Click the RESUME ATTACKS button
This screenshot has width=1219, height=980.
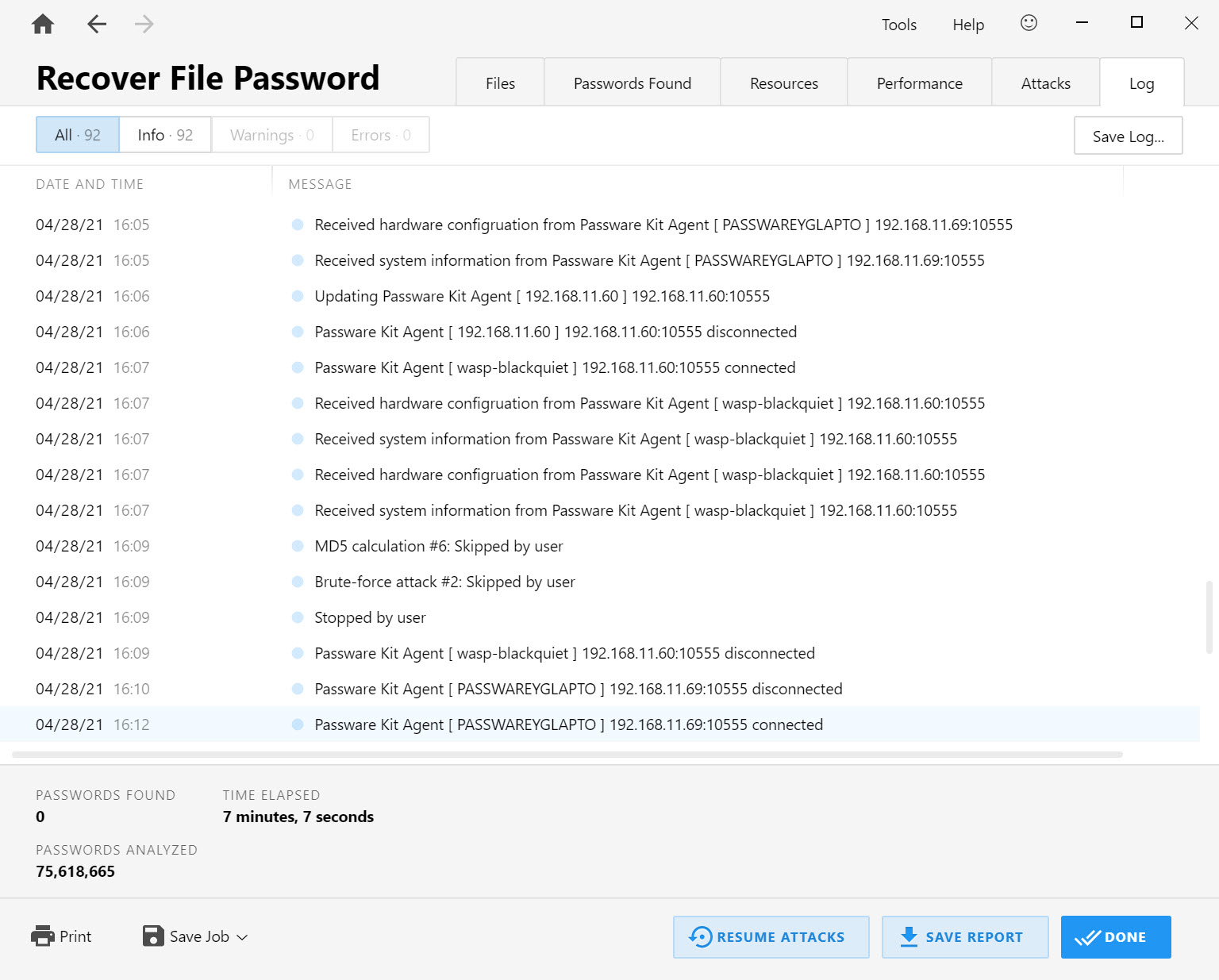tap(771, 937)
